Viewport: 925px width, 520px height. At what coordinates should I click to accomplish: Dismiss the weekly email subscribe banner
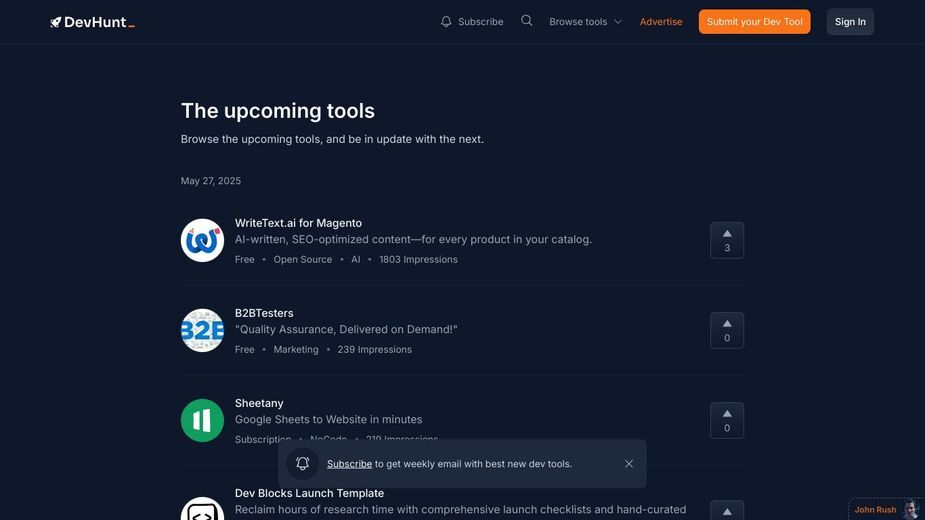pyautogui.click(x=629, y=464)
